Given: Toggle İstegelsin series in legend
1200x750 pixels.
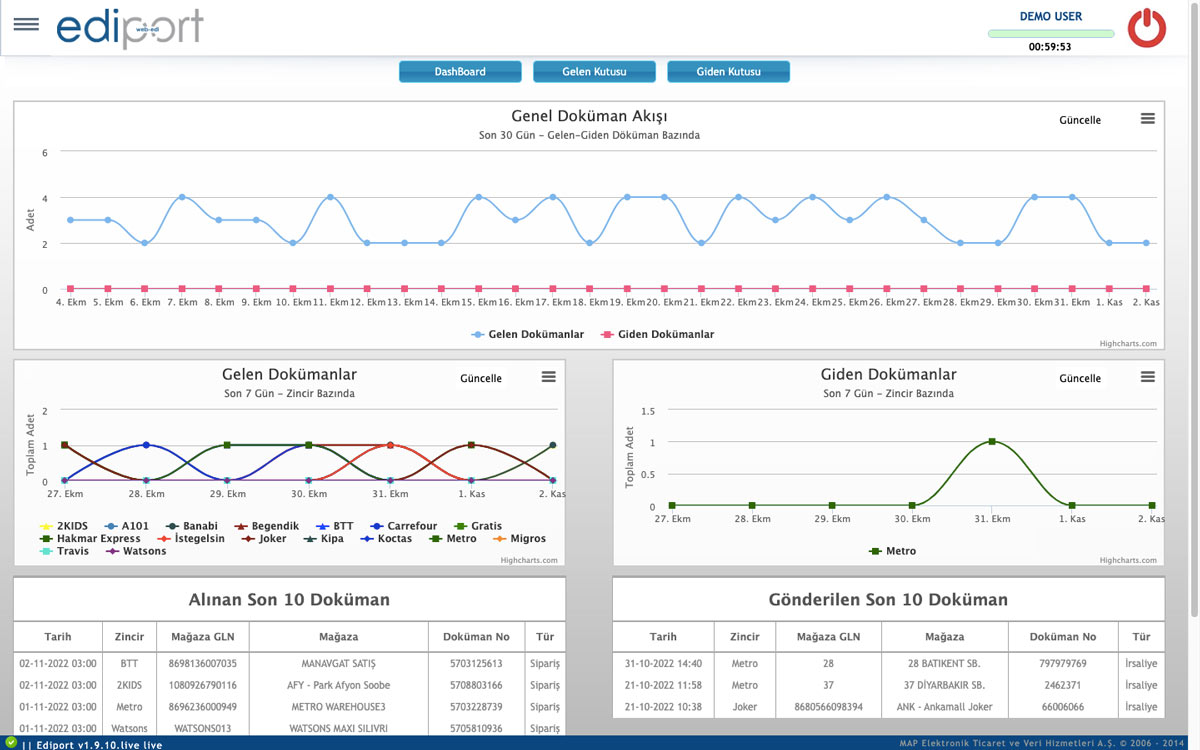Looking at the screenshot, I should (x=191, y=539).
